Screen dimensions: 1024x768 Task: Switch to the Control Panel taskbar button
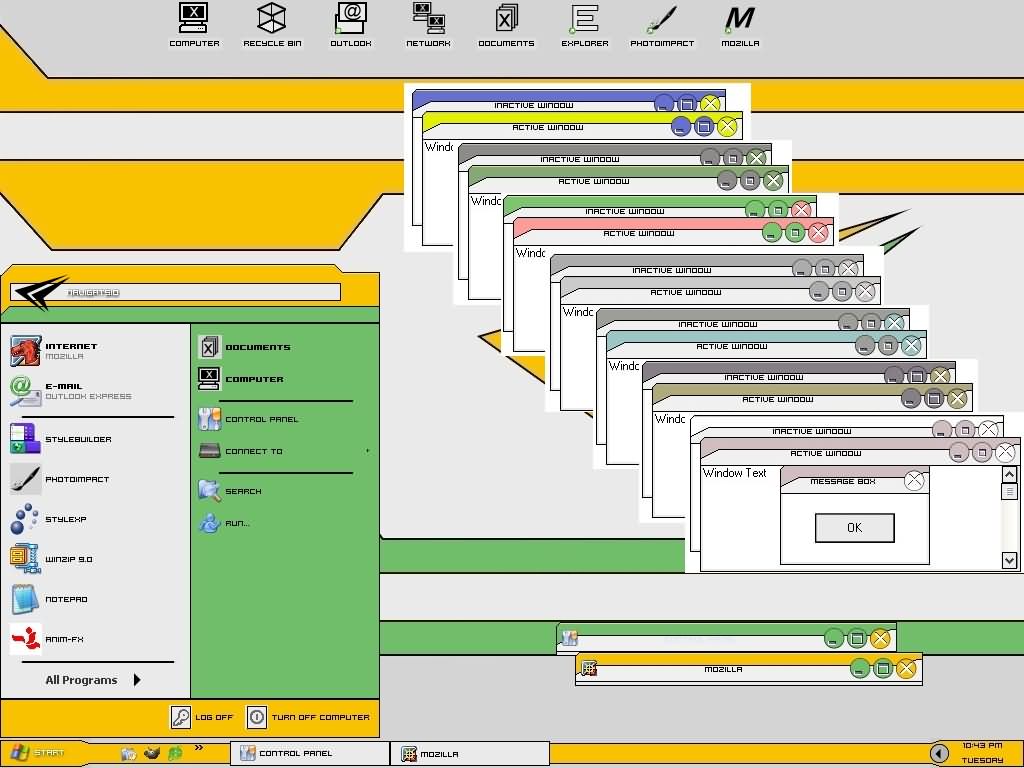point(310,753)
